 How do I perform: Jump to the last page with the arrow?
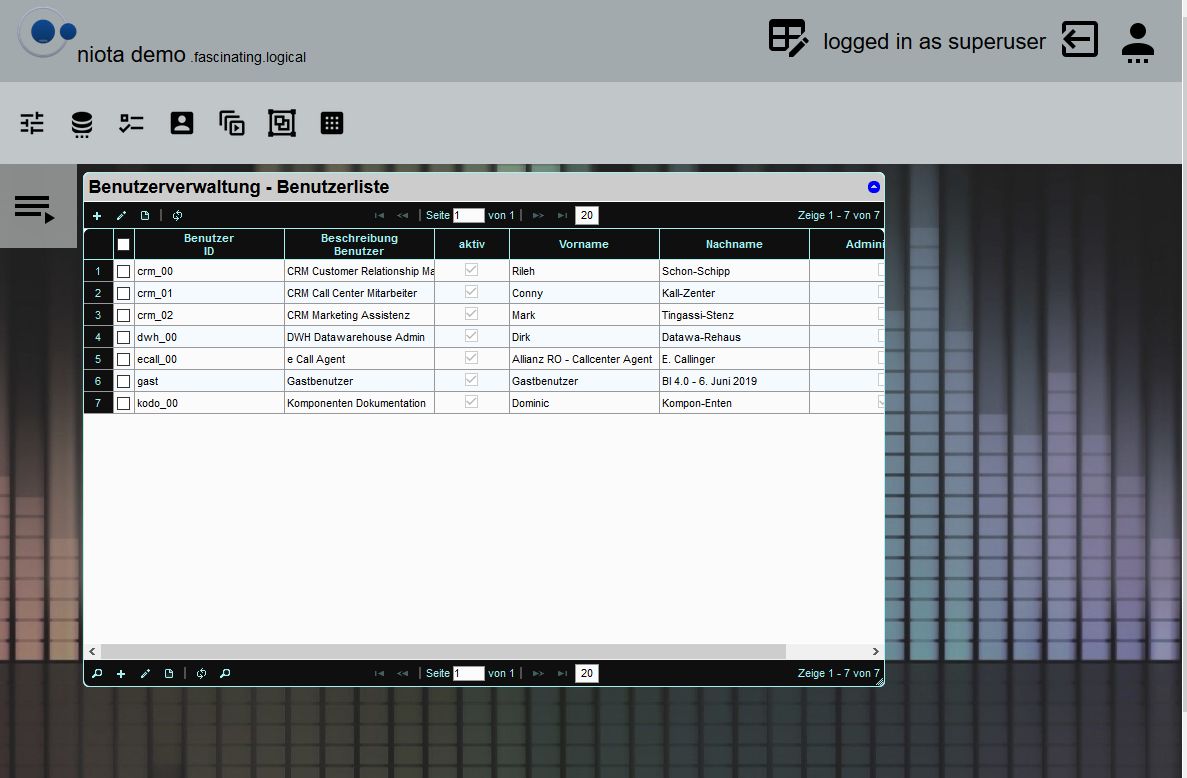[x=562, y=215]
